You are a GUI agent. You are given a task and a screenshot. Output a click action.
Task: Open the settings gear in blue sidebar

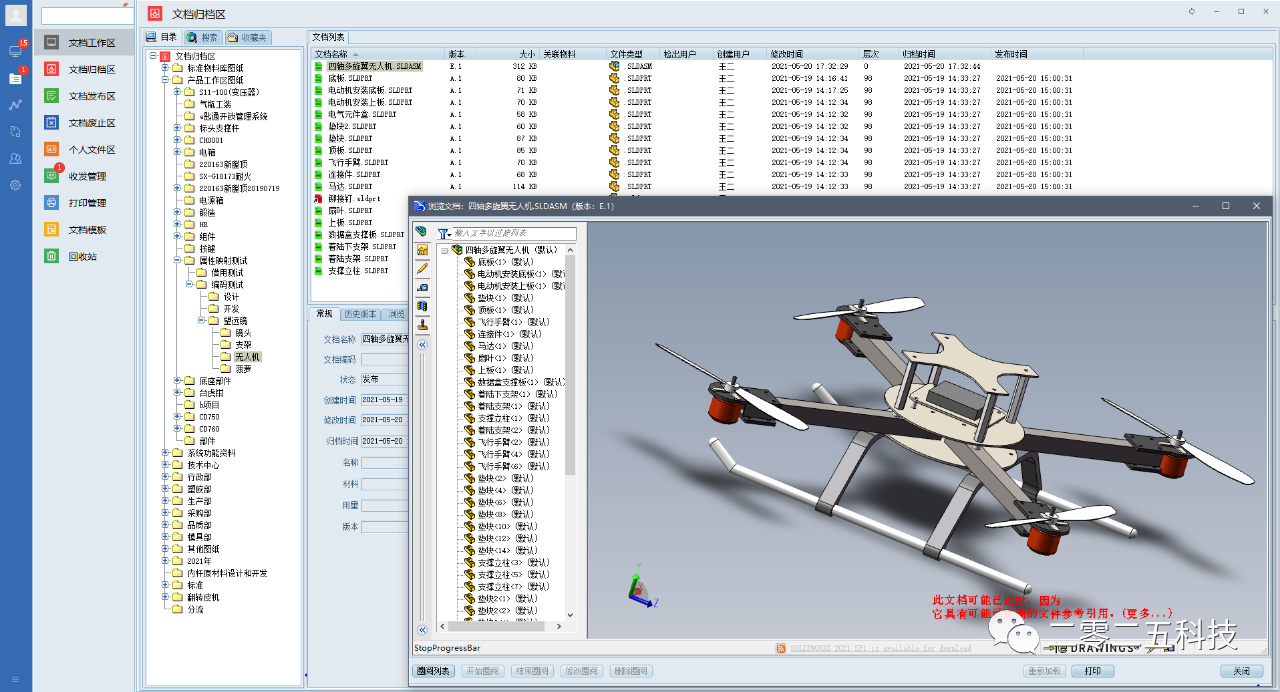point(15,185)
